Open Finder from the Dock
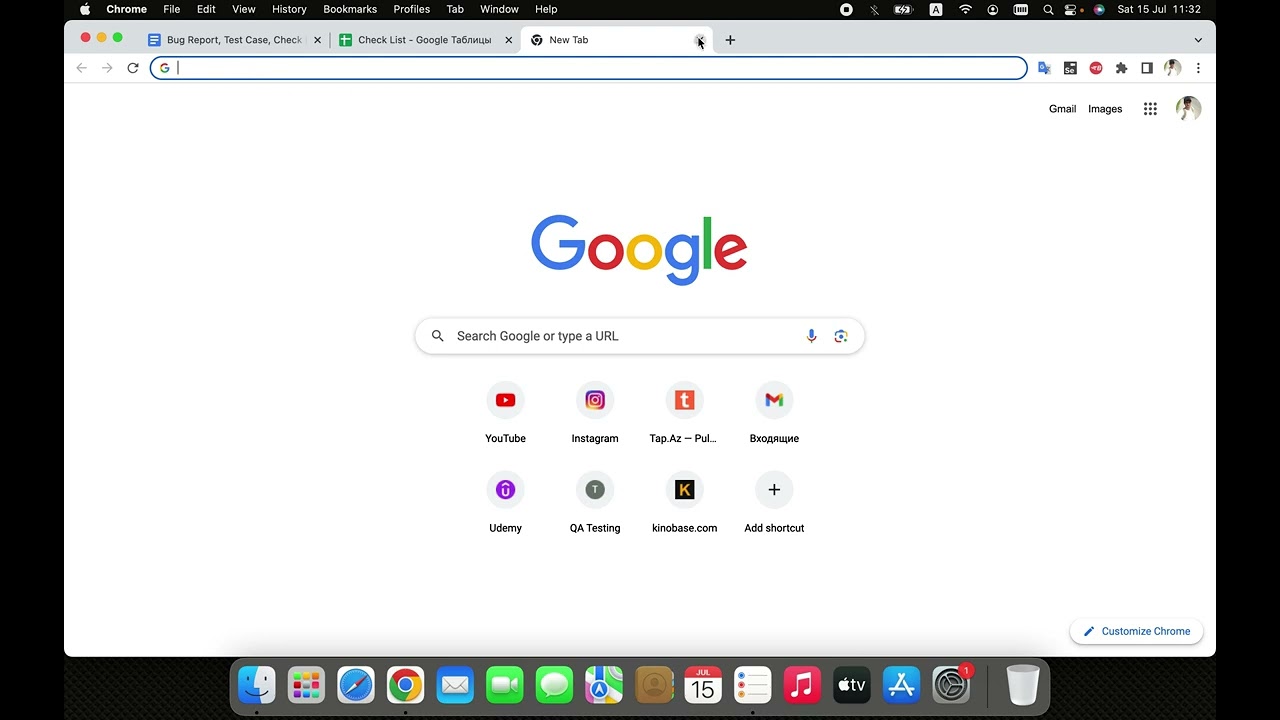Image resolution: width=1280 pixels, height=720 pixels. [x=257, y=685]
